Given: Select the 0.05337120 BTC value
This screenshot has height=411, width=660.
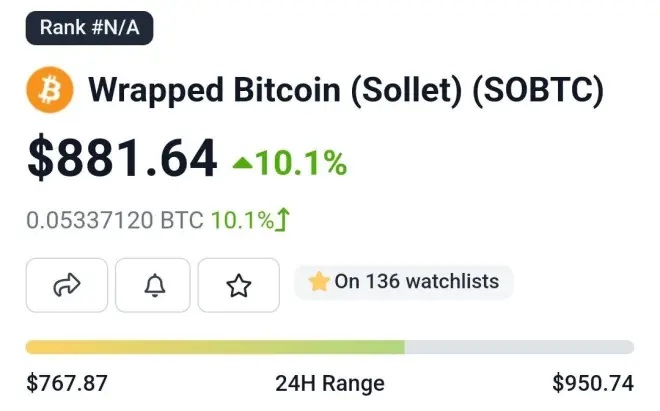Looking at the screenshot, I should (x=114, y=220).
